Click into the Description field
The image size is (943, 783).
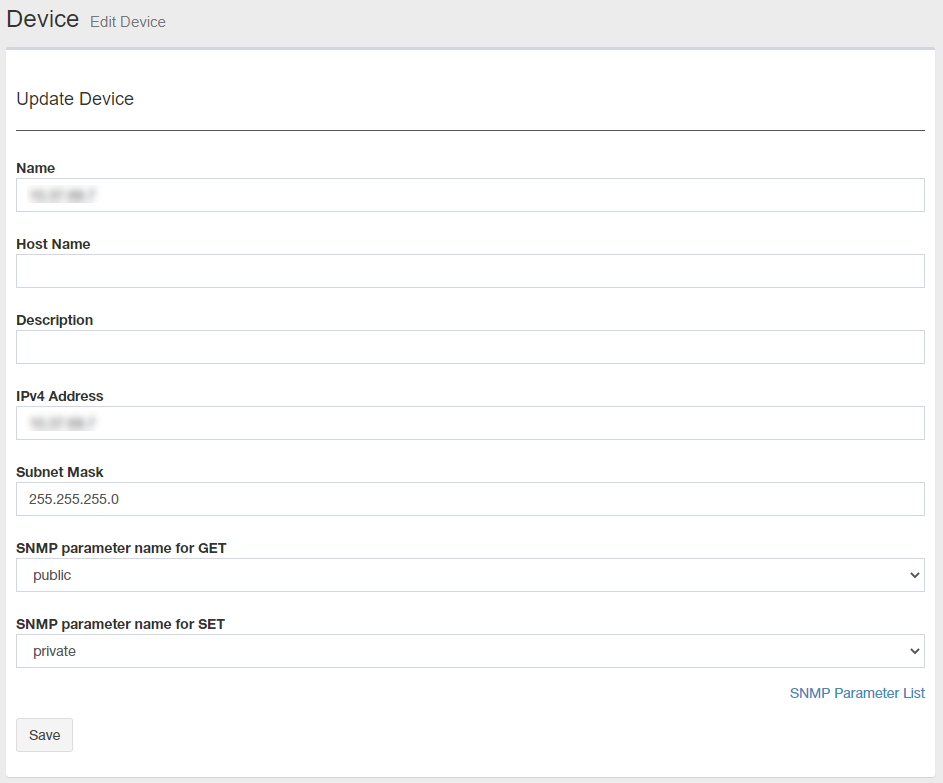[x=470, y=347]
